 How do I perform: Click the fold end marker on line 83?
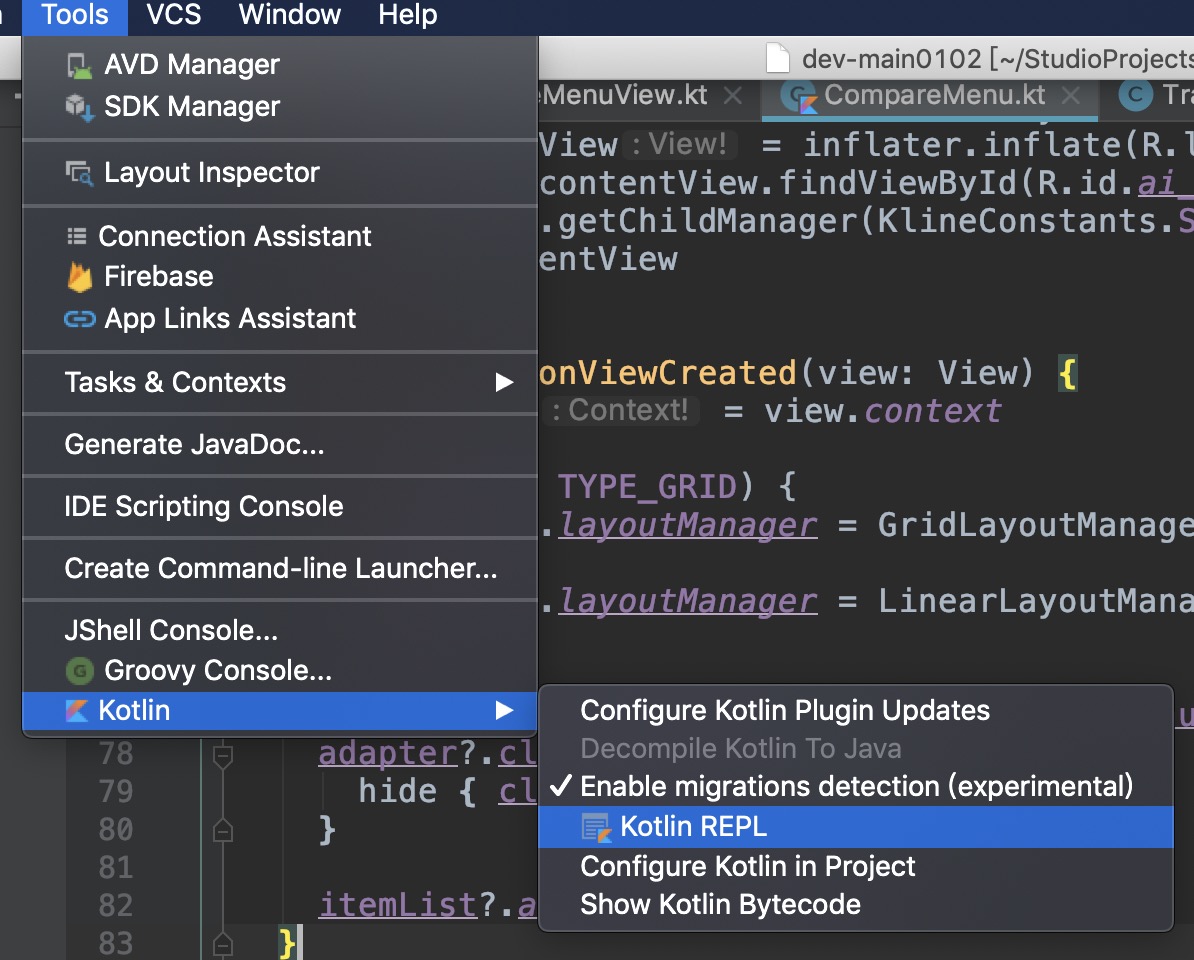(x=222, y=944)
